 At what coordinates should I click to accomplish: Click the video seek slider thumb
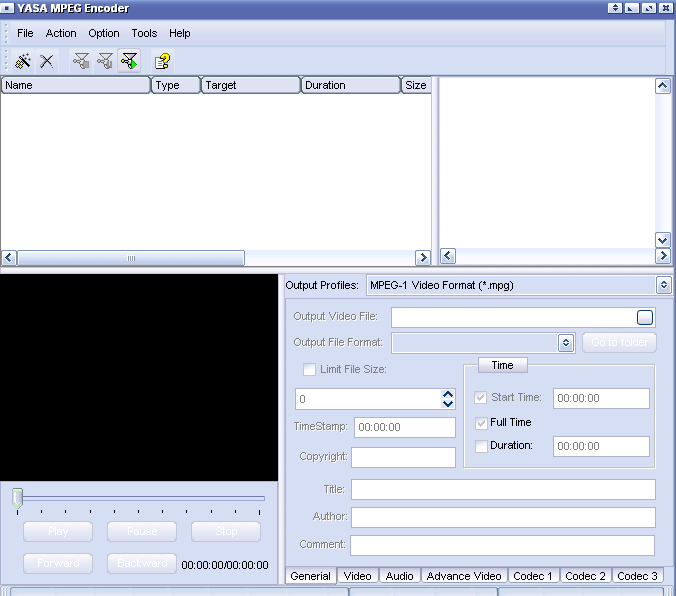click(17, 499)
